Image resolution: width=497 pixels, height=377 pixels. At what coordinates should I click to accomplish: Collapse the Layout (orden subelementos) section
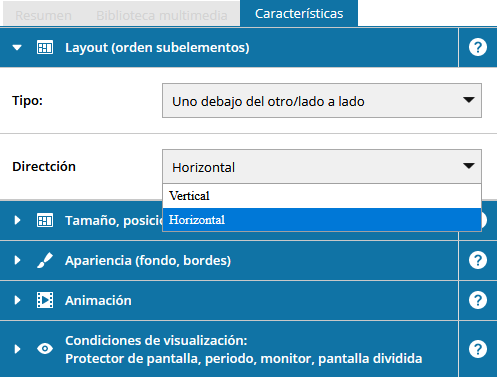pyautogui.click(x=17, y=48)
